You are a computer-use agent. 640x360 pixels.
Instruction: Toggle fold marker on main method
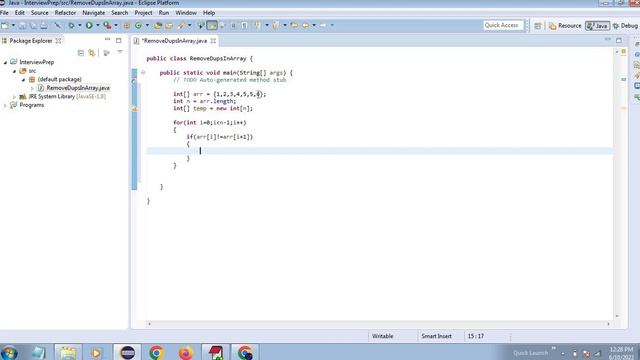pyautogui.click(x=143, y=73)
